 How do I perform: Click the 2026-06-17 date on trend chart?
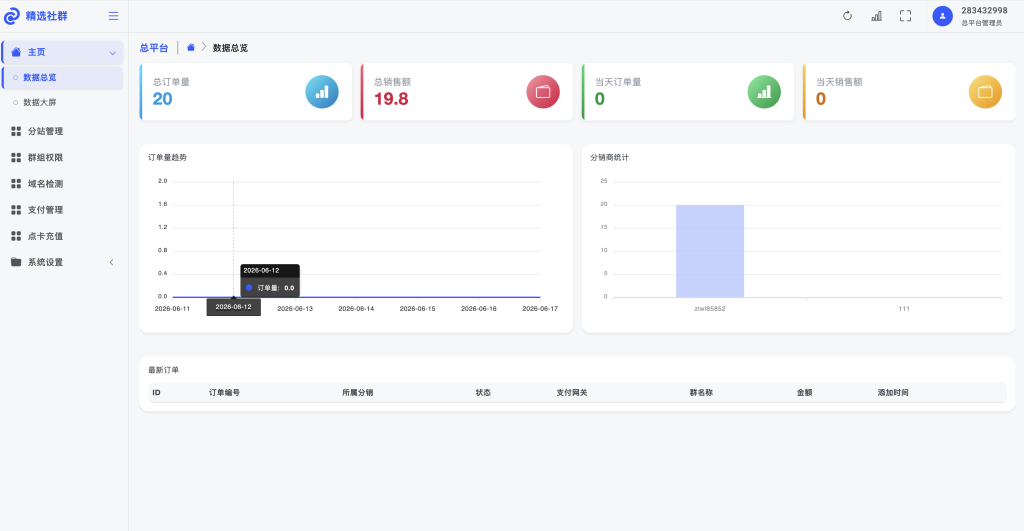[540, 308]
